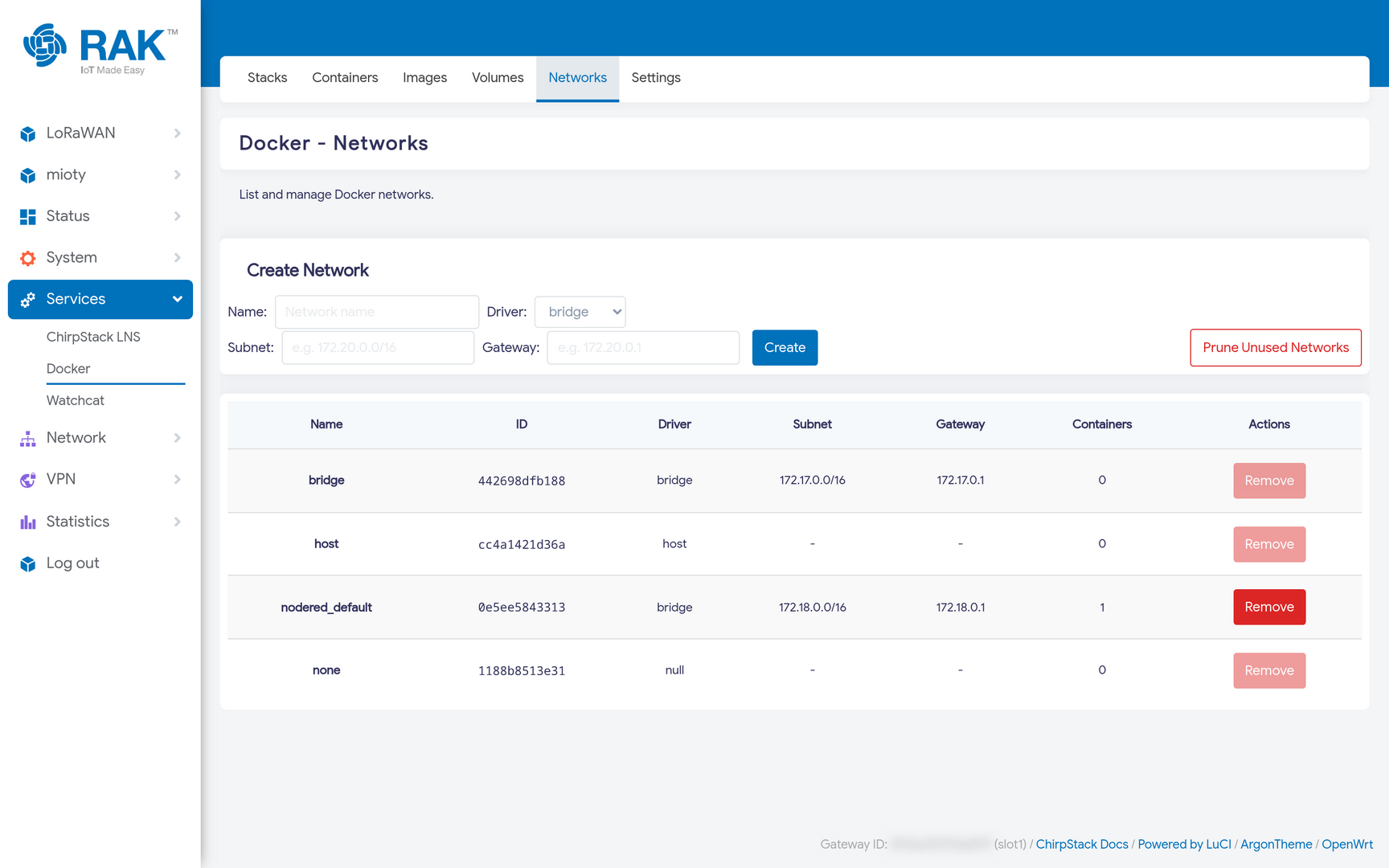Click the Name column header
1389x868 pixels.
pyautogui.click(x=326, y=424)
